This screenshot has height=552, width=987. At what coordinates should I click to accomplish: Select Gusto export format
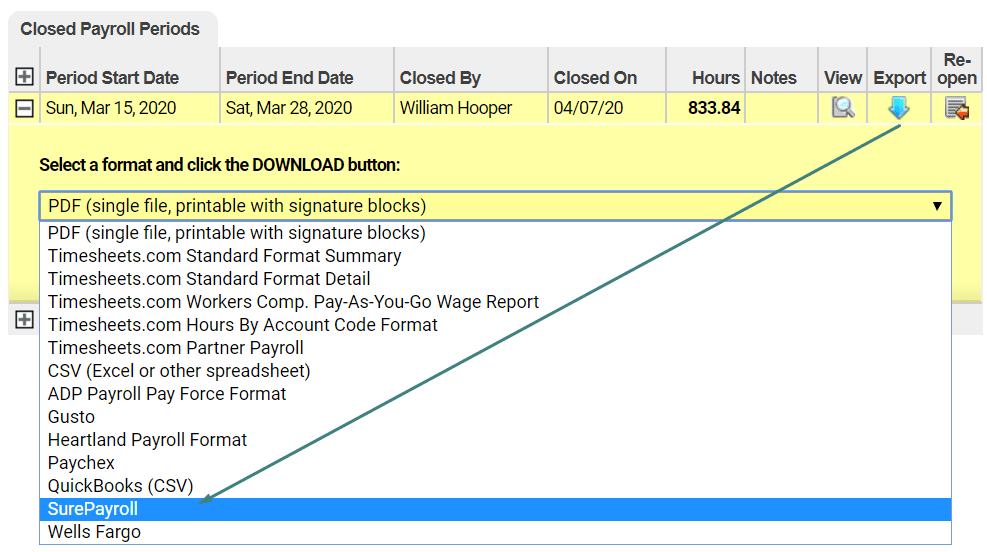(x=495, y=417)
